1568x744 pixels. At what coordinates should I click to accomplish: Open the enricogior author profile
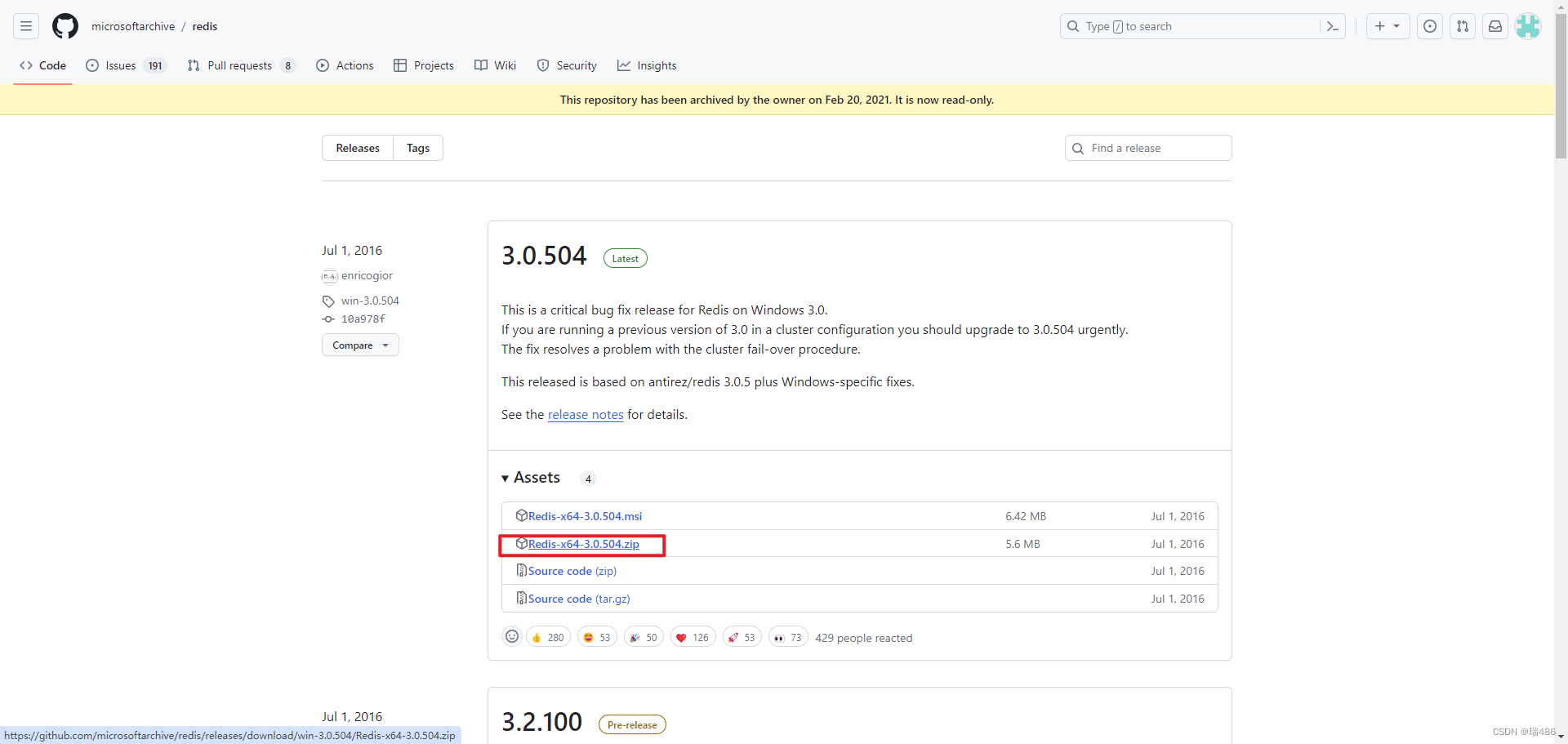[x=367, y=275]
